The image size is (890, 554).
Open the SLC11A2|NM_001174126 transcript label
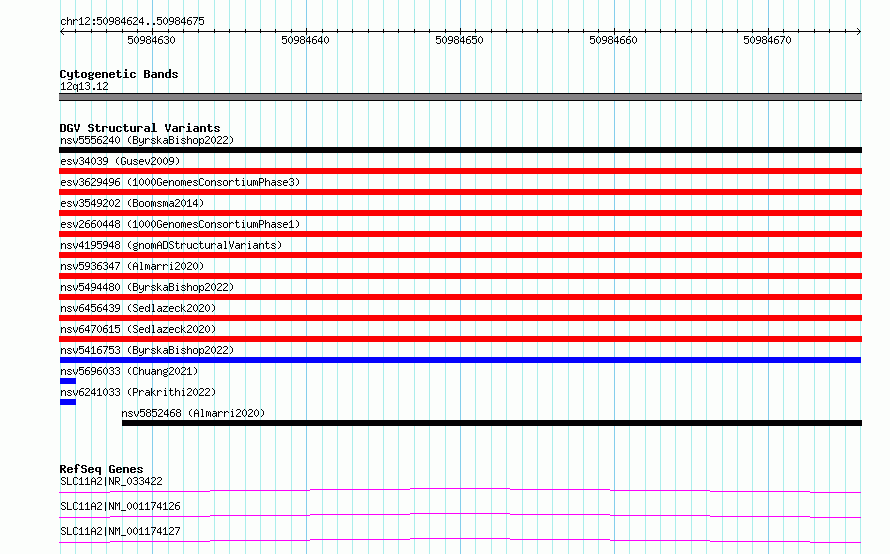click(120, 506)
